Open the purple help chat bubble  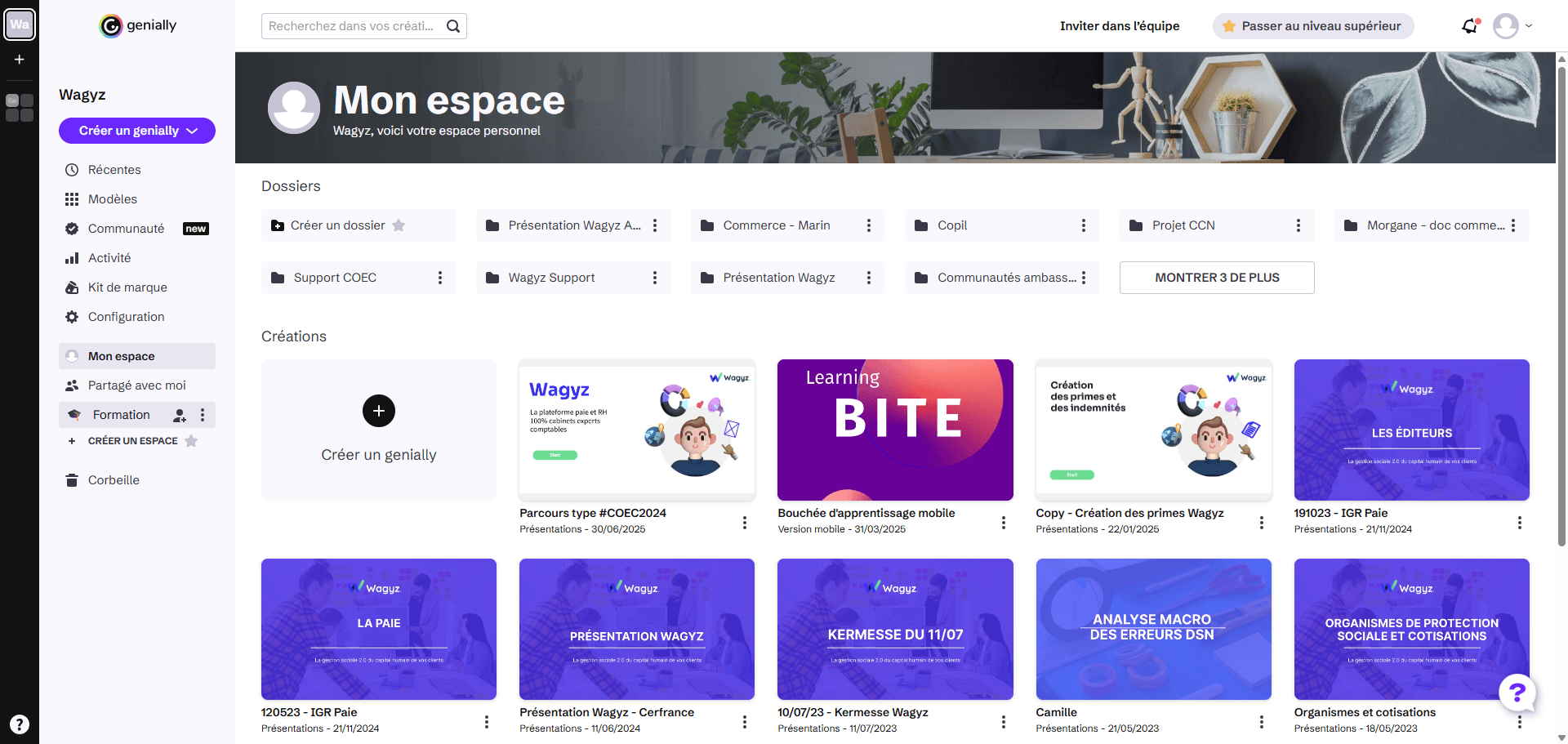(x=1517, y=693)
